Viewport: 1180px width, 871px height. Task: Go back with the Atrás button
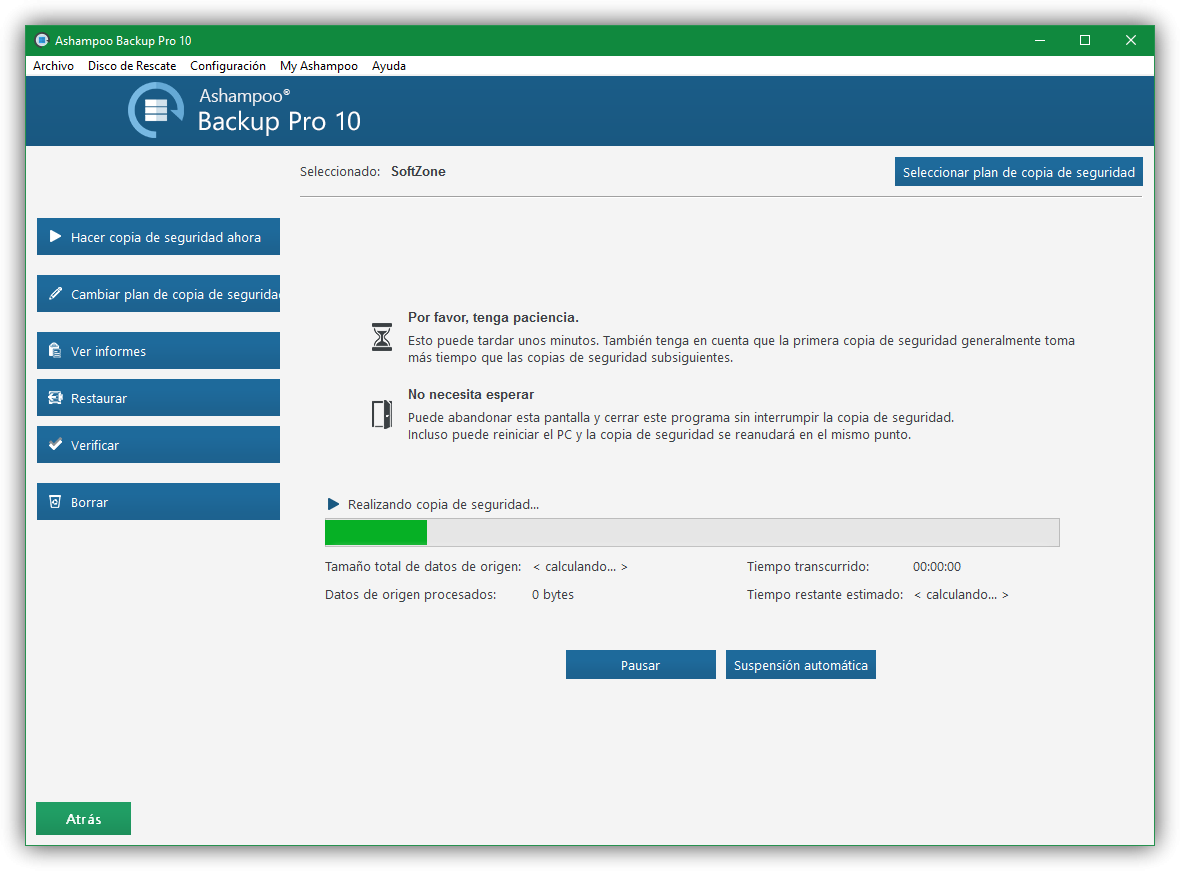pyautogui.click(x=84, y=818)
